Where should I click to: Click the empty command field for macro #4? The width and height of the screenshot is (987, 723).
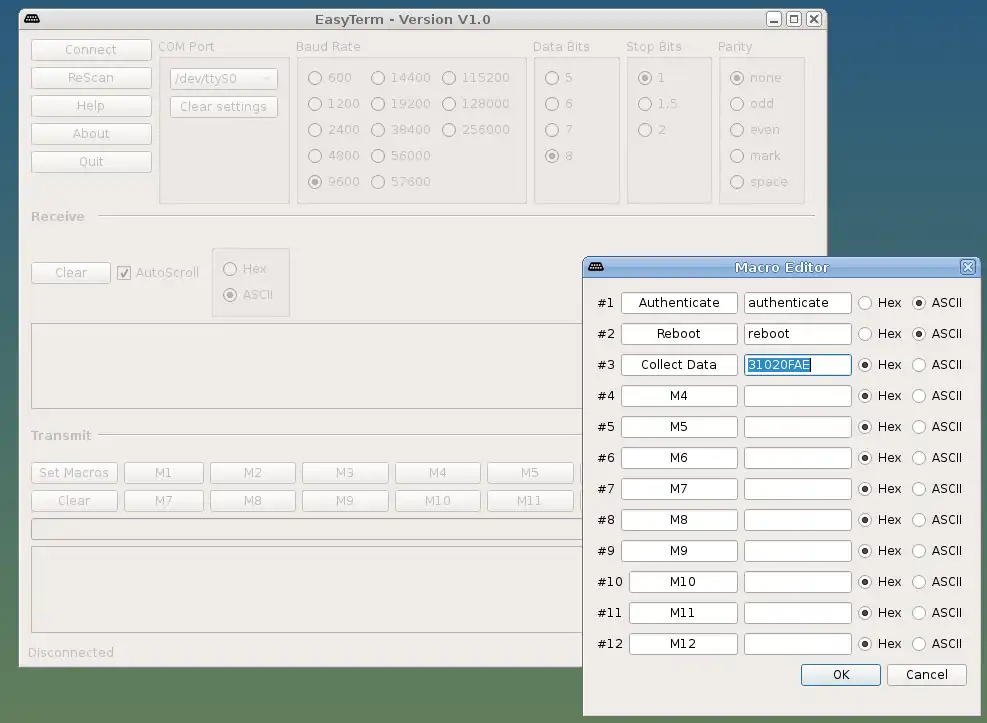pos(797,396)
